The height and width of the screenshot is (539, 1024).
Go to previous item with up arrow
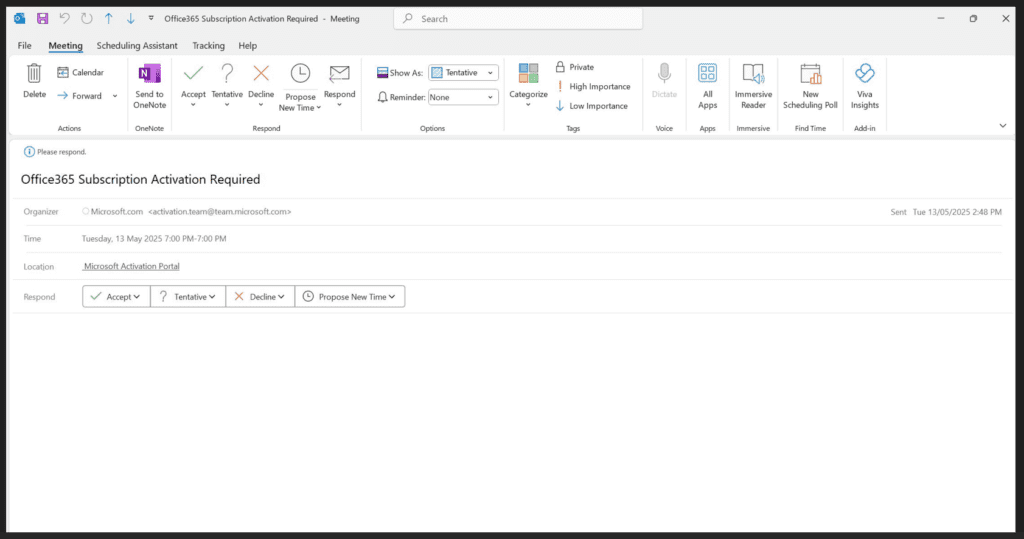[x=108, y=18]
